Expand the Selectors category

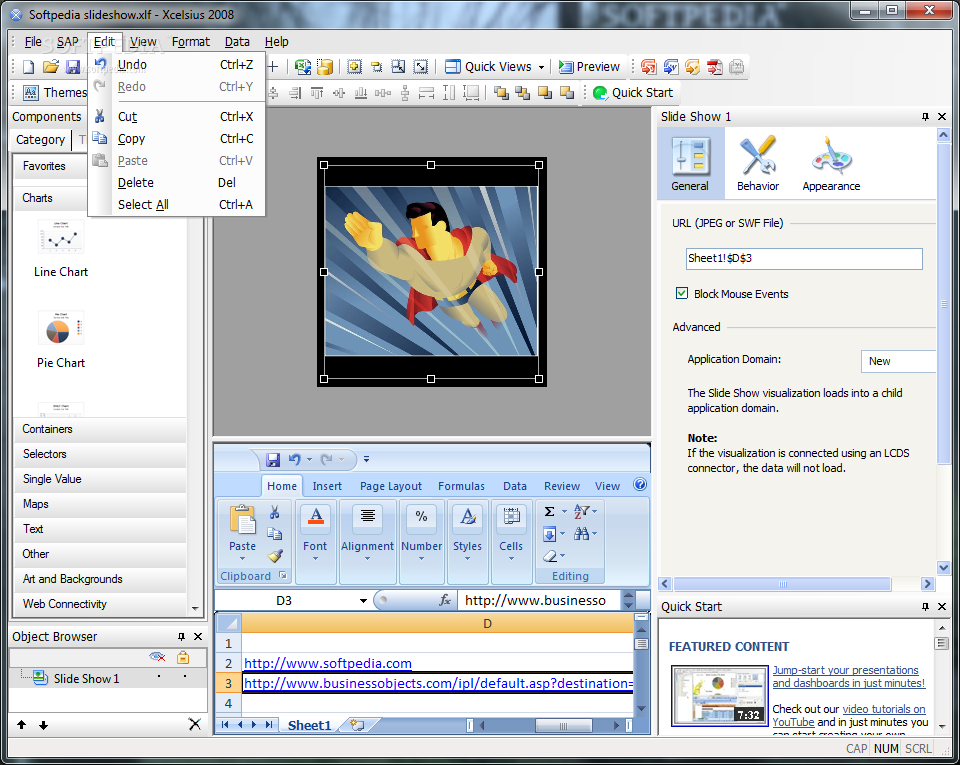[x=100, y=454]
